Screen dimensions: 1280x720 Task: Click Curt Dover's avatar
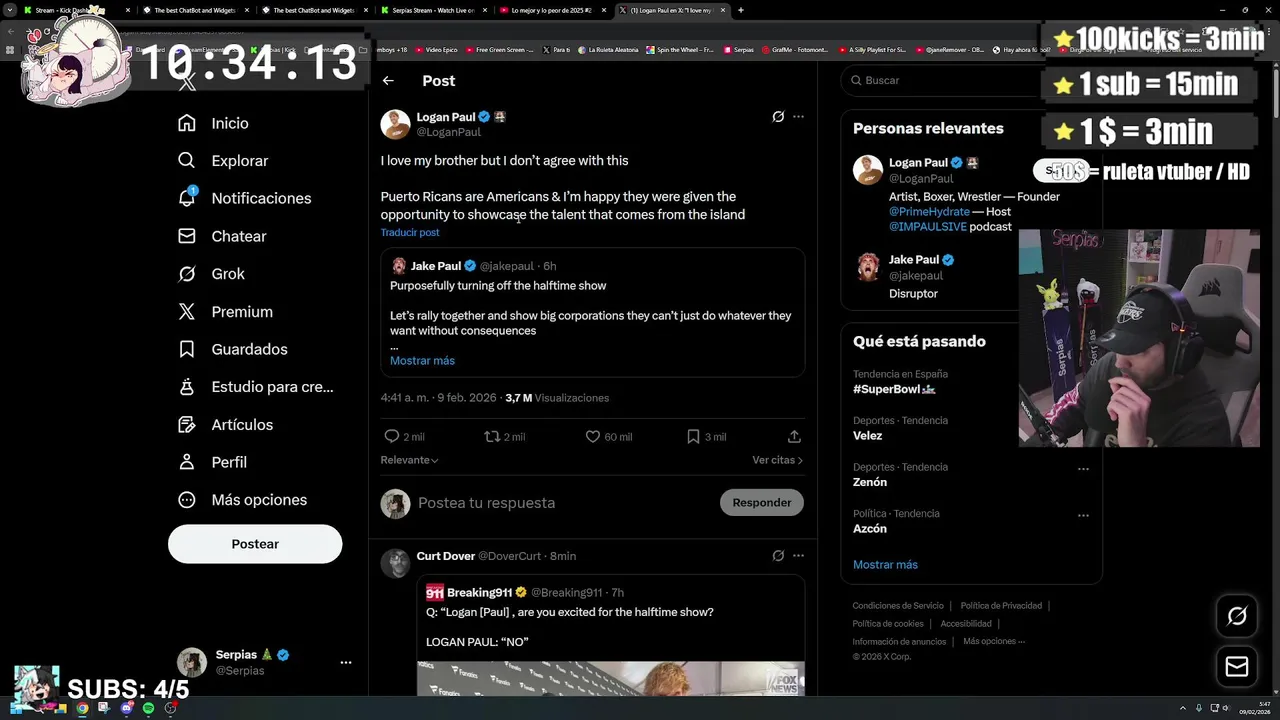(x=396, y=563)
